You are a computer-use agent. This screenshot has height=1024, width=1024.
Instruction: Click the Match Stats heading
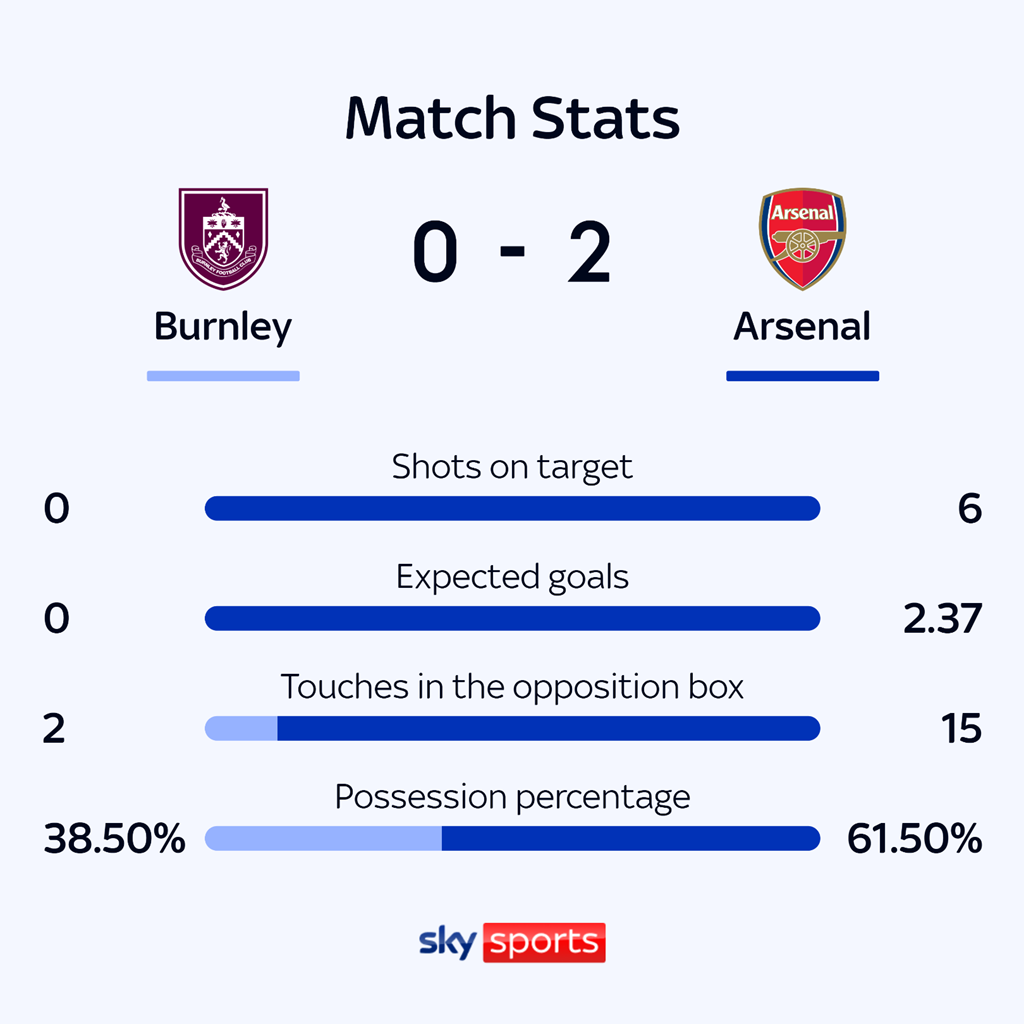coord(512,119)
